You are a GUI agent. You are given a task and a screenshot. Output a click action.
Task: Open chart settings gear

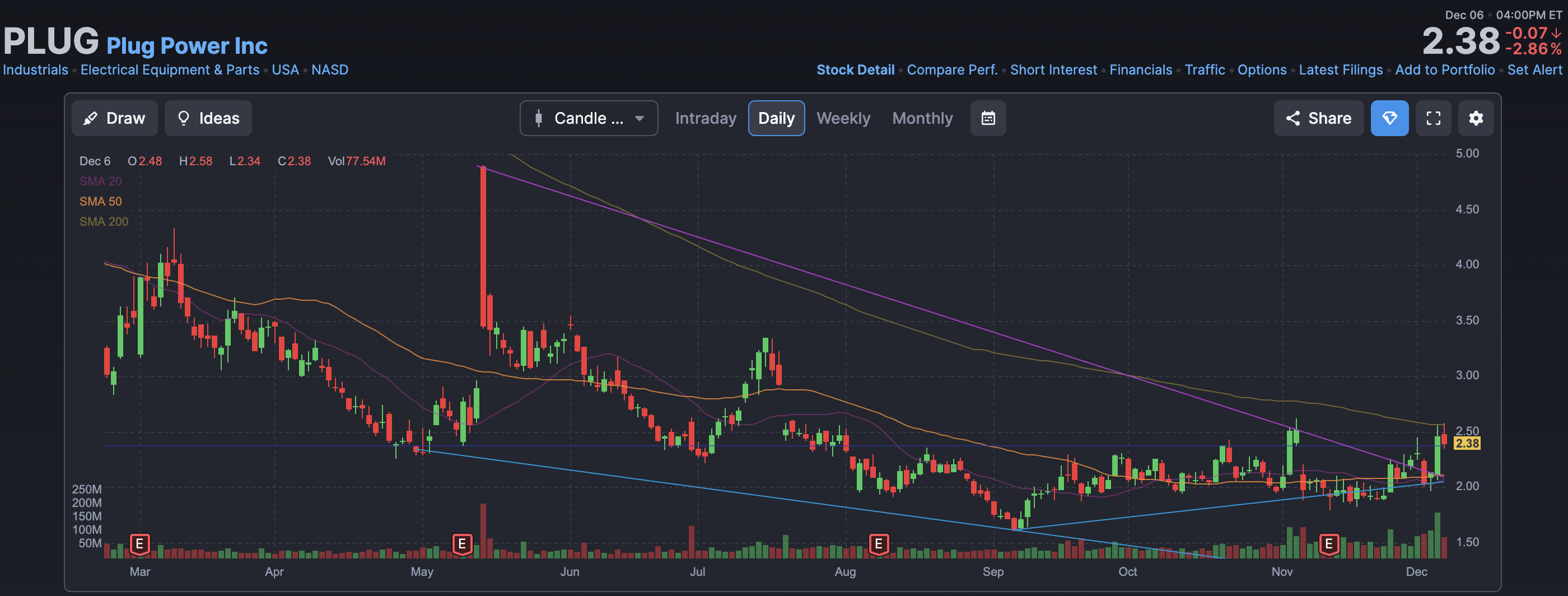pos(1476,118)
